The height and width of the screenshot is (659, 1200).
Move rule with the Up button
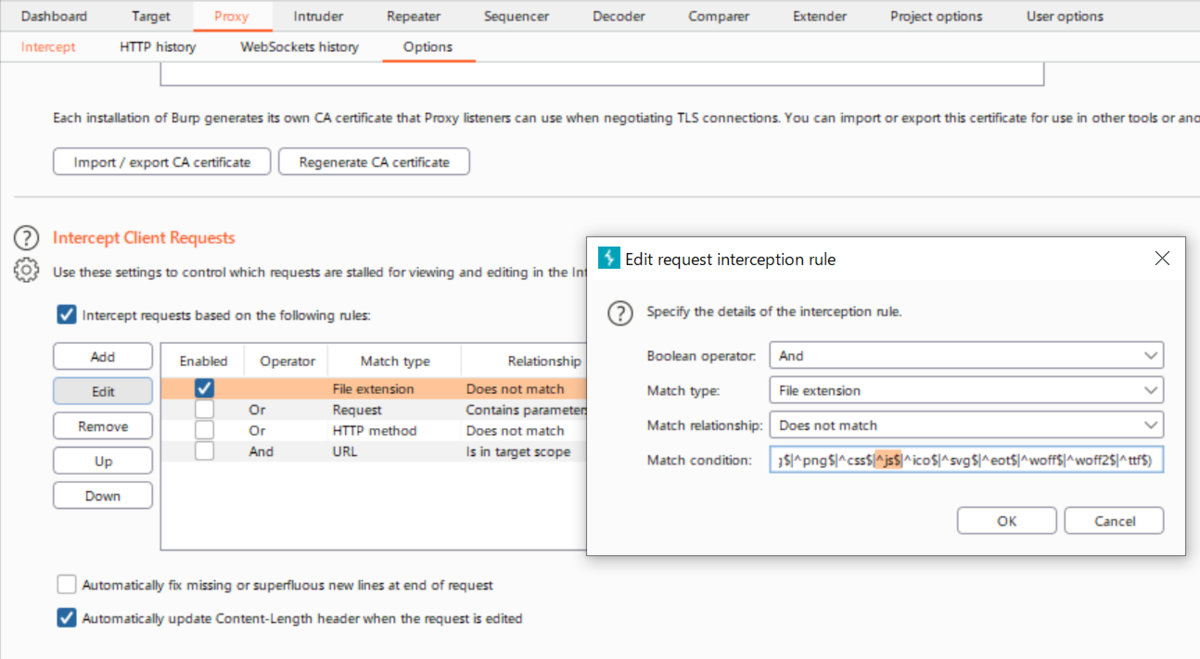(x=103, y=461)
